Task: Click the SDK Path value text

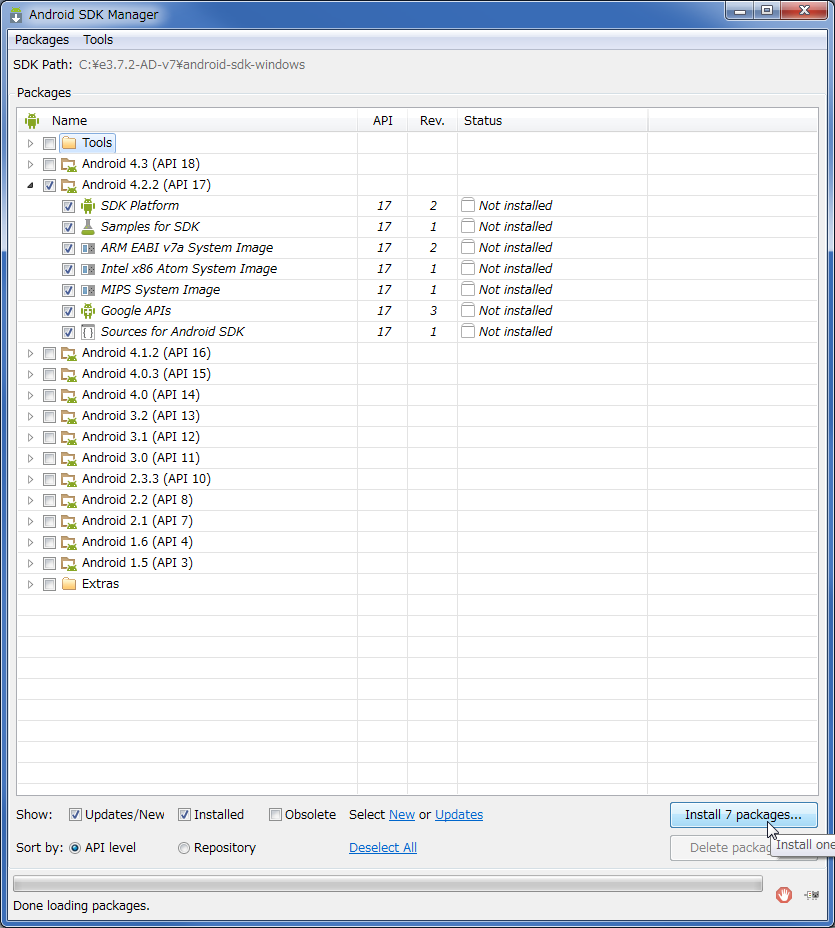Action: click(x=192, y=65)
